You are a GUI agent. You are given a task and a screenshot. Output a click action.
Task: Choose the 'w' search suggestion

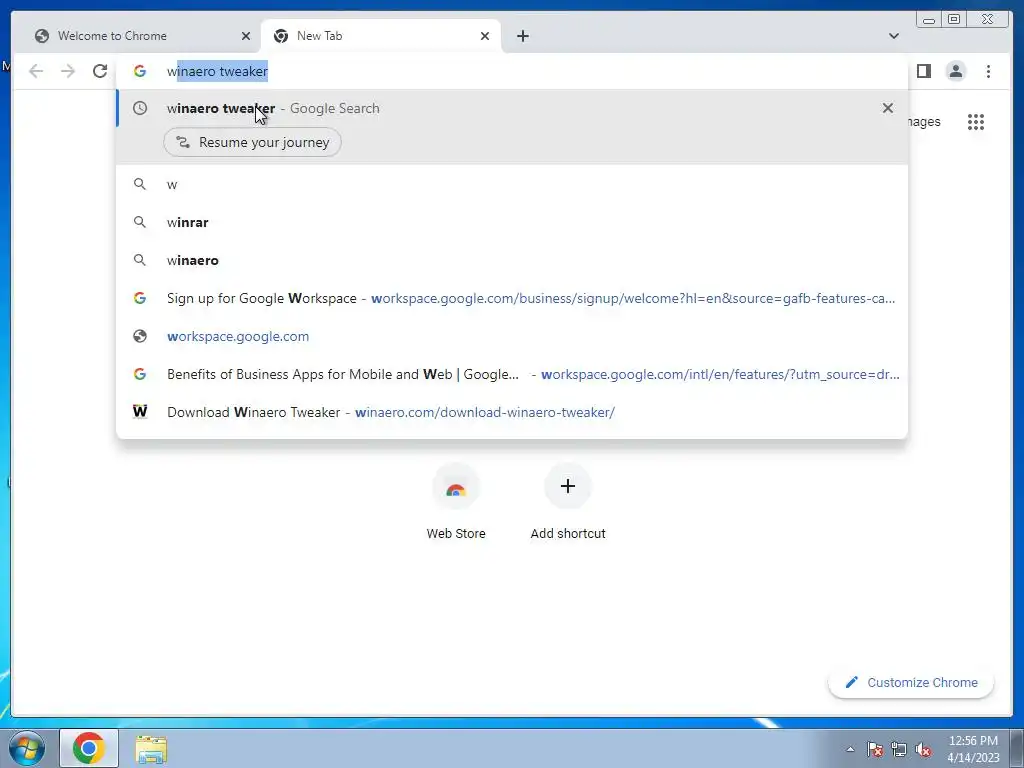pyautogui.click(x=511, y=185)
